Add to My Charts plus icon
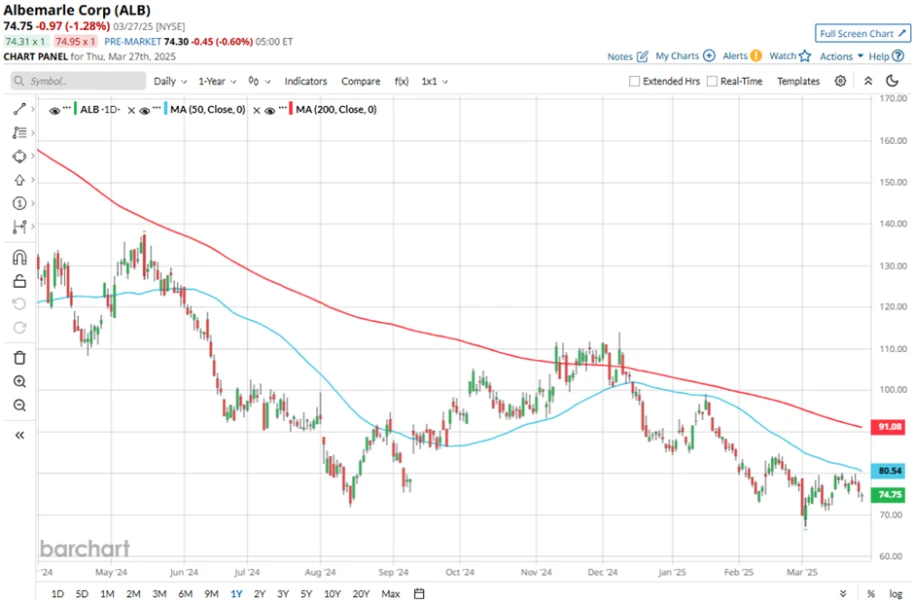 click(709, 55)
